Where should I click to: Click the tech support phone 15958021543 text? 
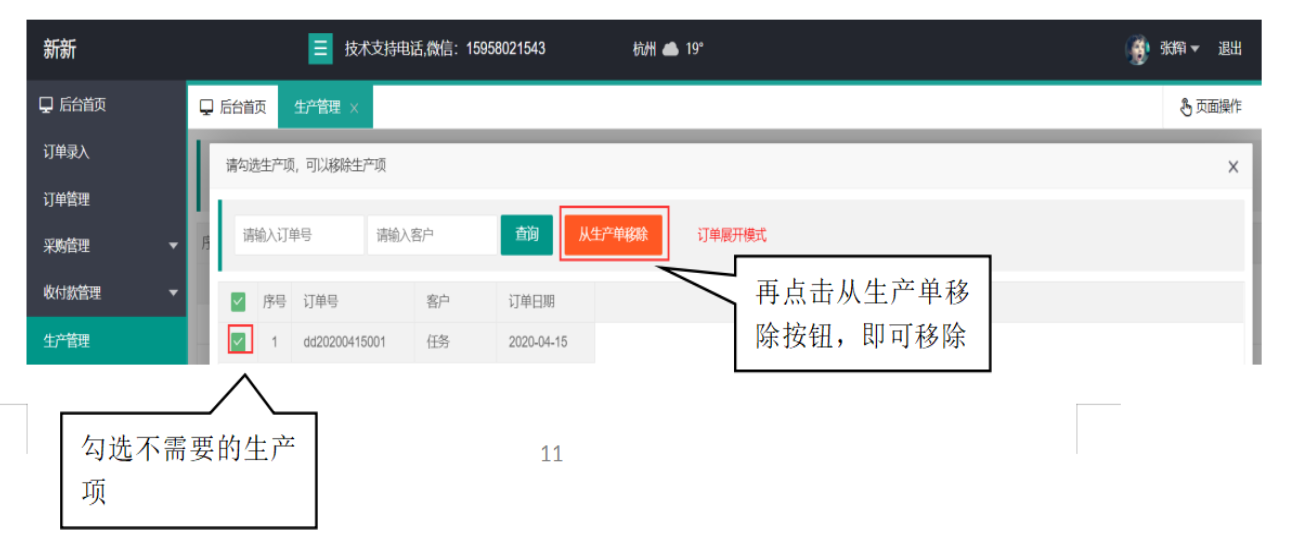[505, 48]
